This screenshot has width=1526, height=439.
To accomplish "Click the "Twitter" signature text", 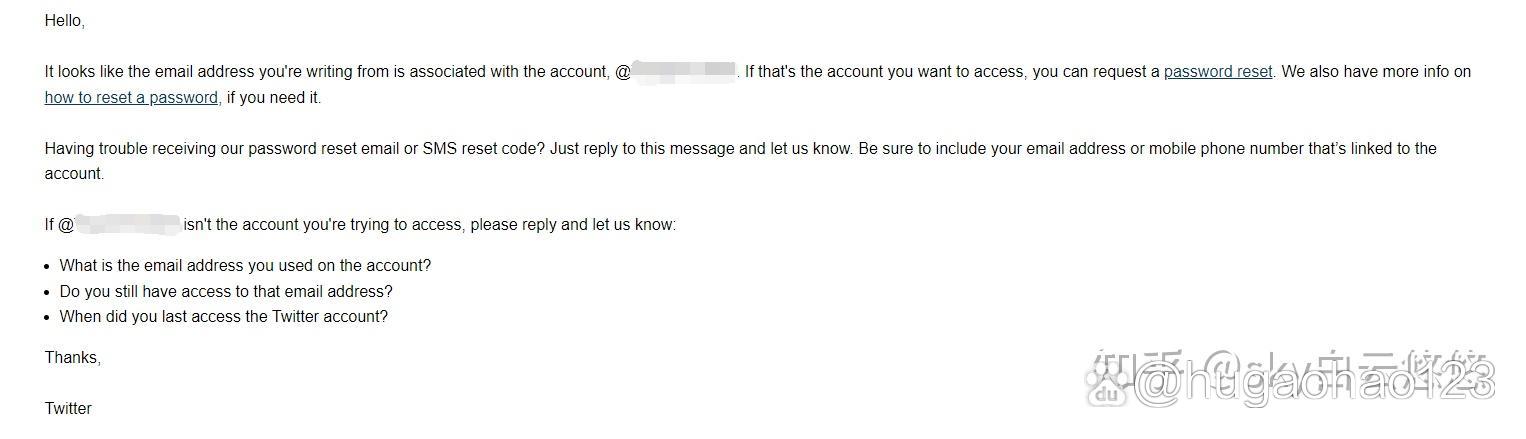I will pos(68,408).
